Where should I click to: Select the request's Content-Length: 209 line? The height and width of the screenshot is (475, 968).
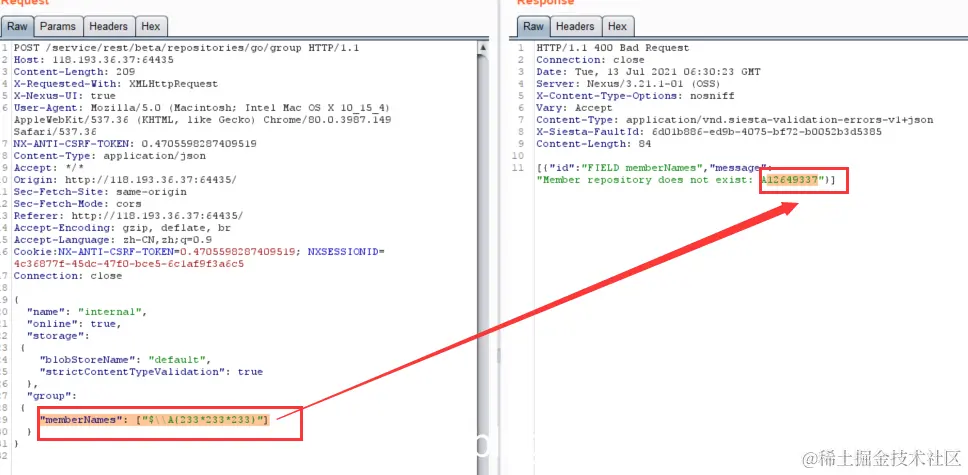click(x=74, y=72)
